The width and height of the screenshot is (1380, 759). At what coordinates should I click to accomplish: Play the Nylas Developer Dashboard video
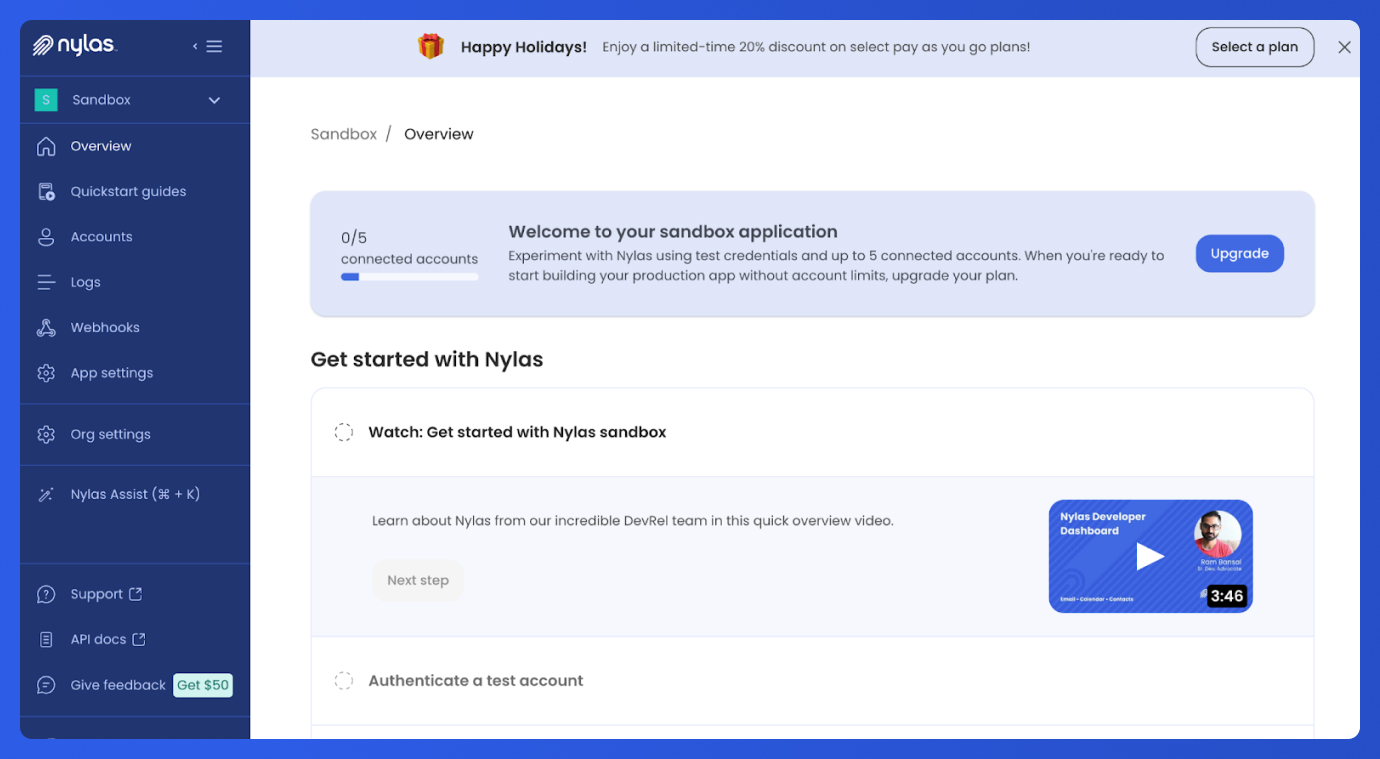(x=1150, y=556)
